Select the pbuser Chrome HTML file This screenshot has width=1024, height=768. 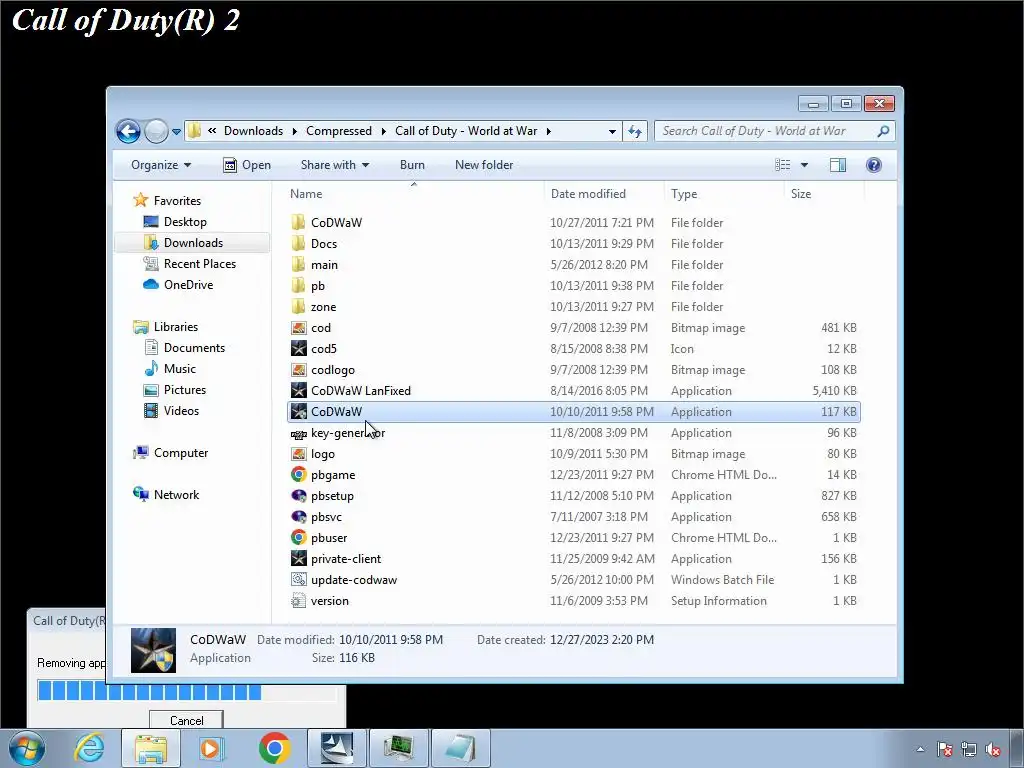pyautogui.click(x=573, y=538)
